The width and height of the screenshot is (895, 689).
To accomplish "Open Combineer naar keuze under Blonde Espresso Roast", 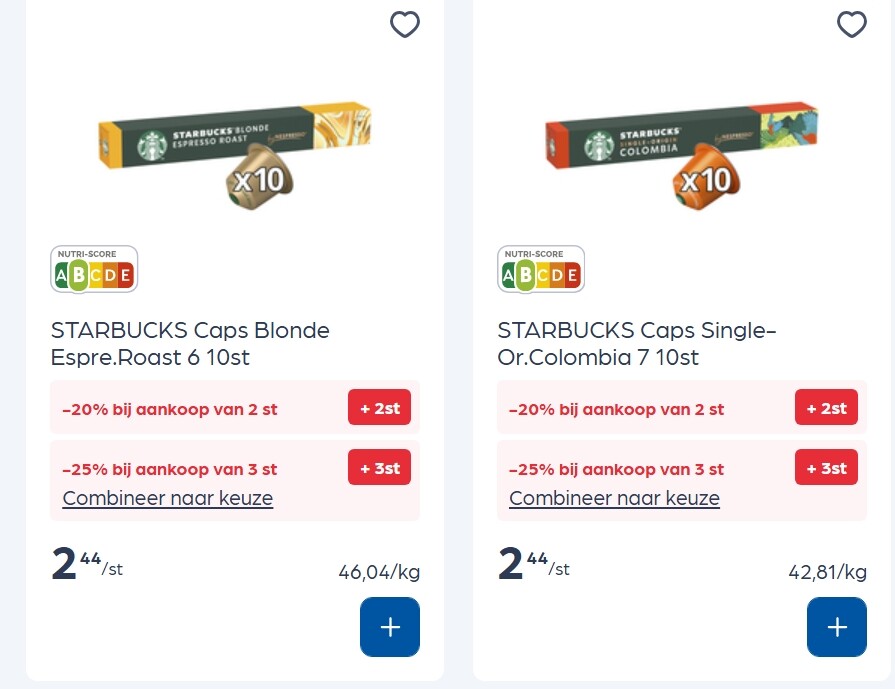I will [167, 498].
